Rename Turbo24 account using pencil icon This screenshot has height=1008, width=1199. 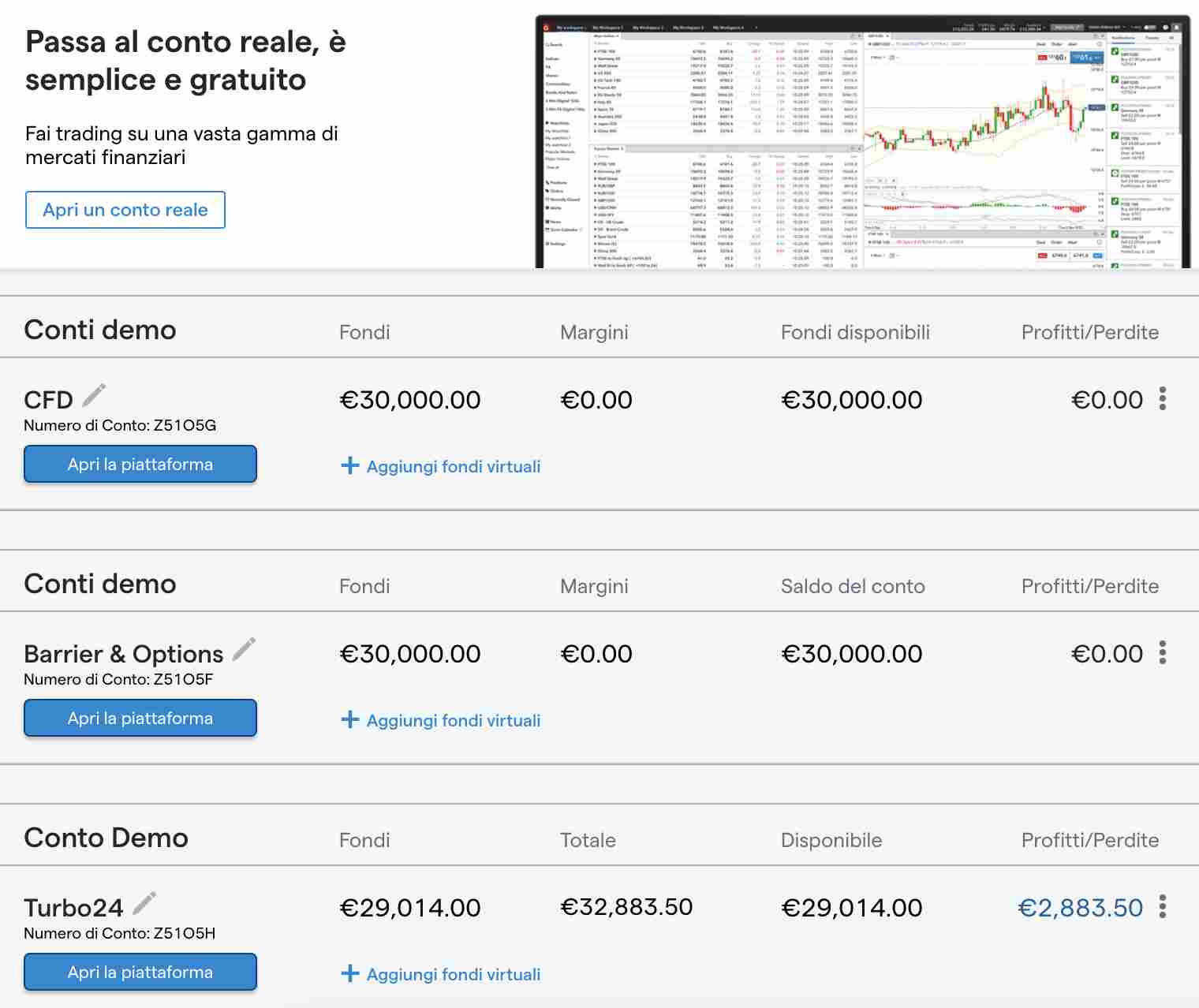tap(145, 903)
